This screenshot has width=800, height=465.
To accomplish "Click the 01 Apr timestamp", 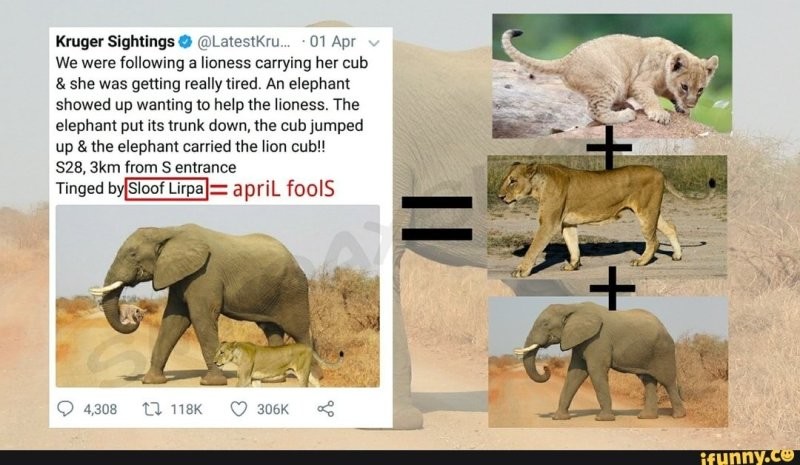I will coord(332,41).
